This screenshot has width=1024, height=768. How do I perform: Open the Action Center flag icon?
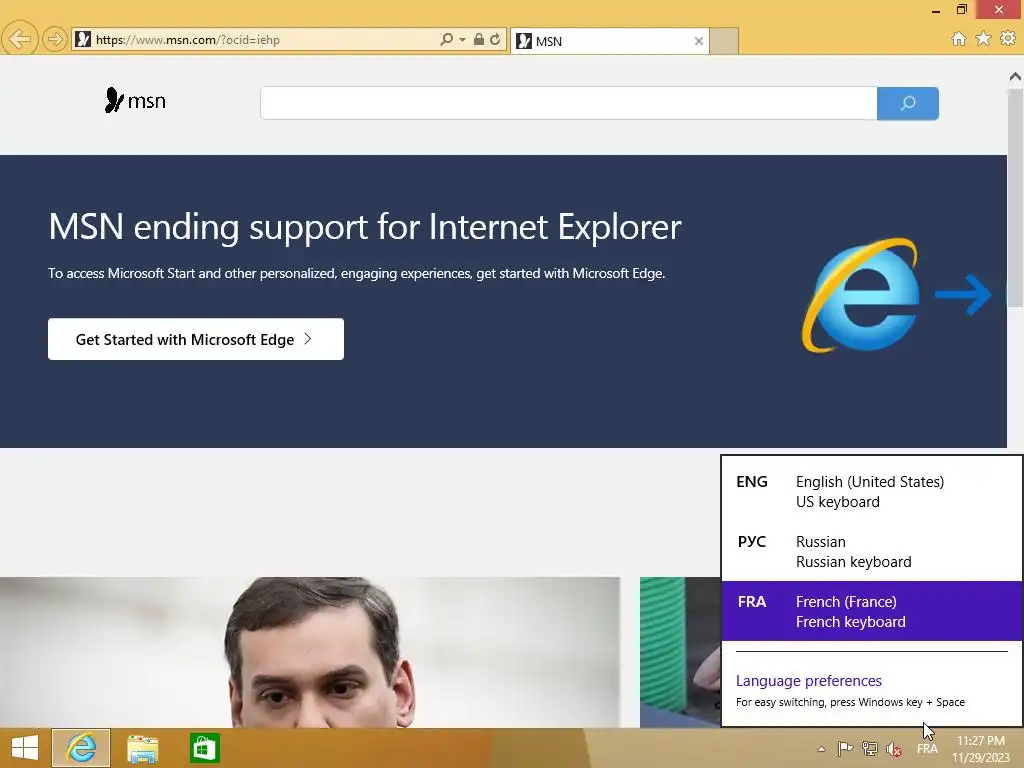pos(846,748)
